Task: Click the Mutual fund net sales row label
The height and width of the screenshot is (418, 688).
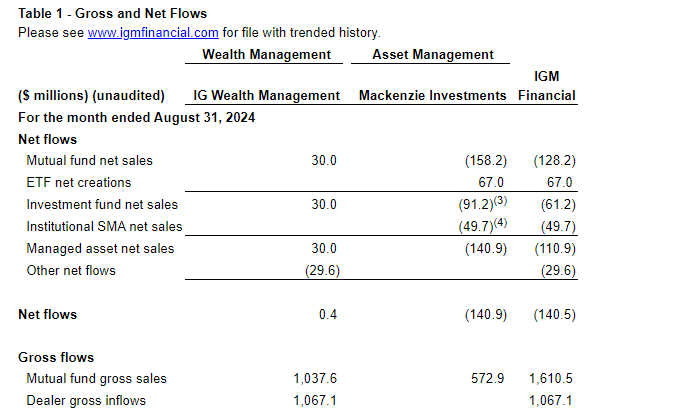Action: [90, 160]
